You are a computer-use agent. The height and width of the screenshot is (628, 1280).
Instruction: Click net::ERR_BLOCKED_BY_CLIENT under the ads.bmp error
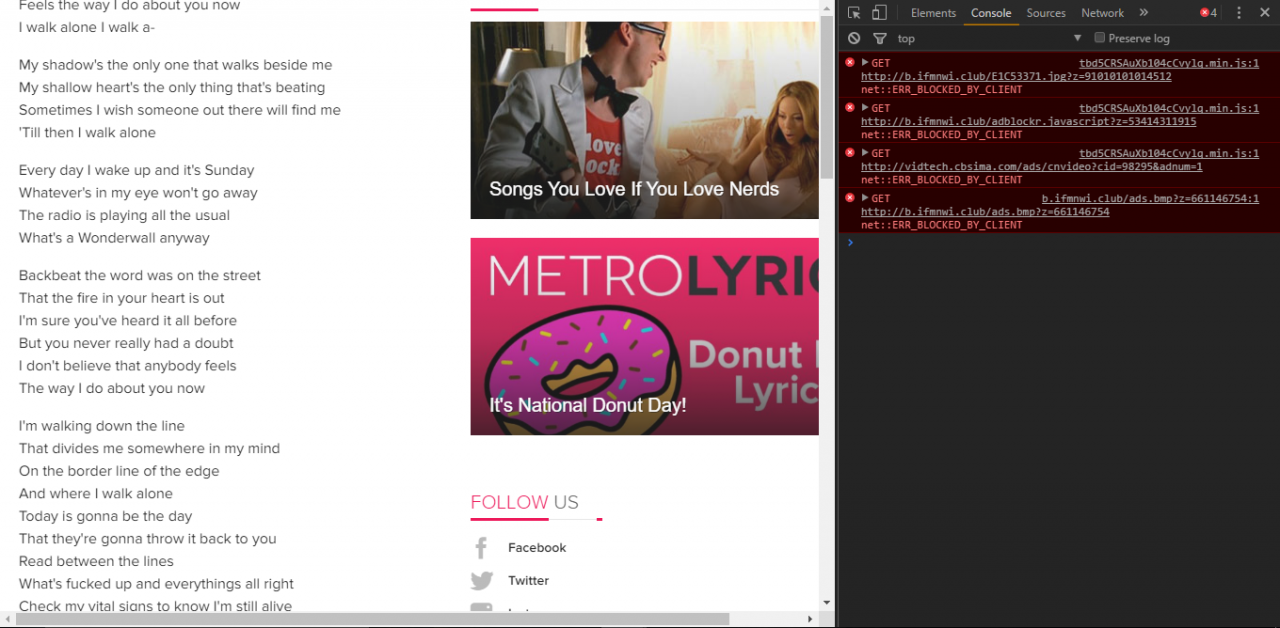point(942,225)
